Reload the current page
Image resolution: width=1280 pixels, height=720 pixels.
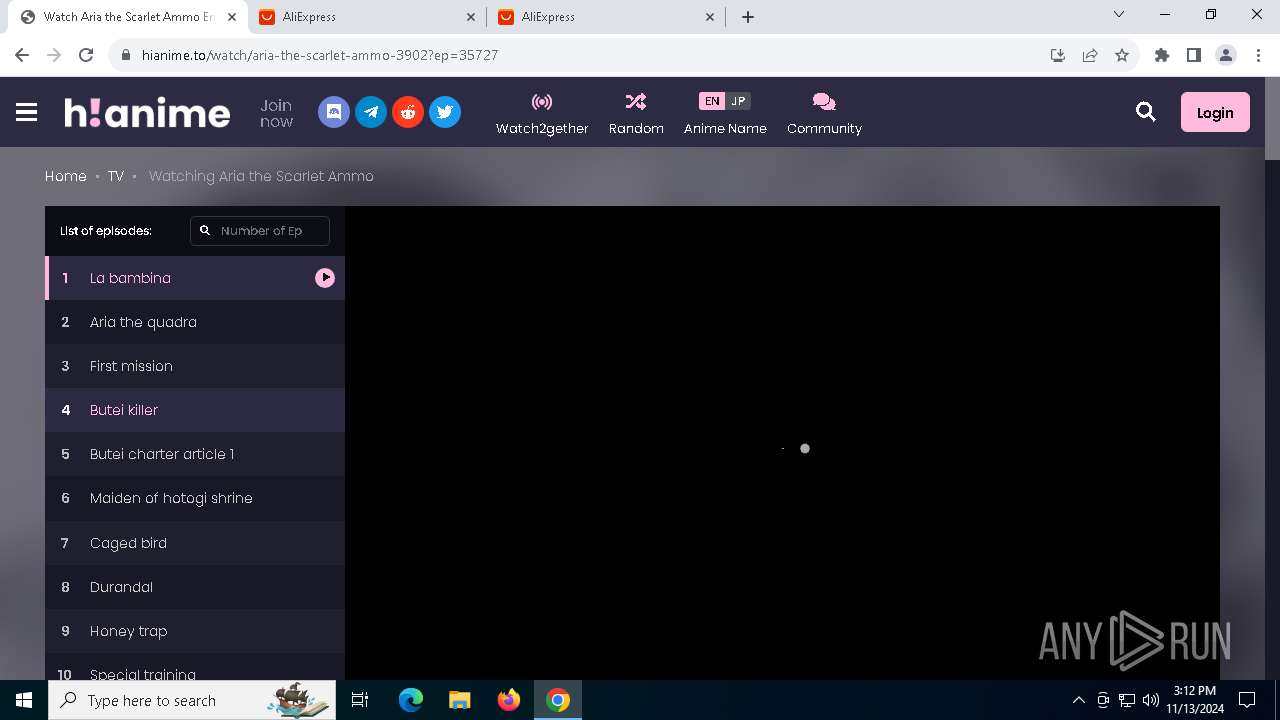click(x=86, y=55)
